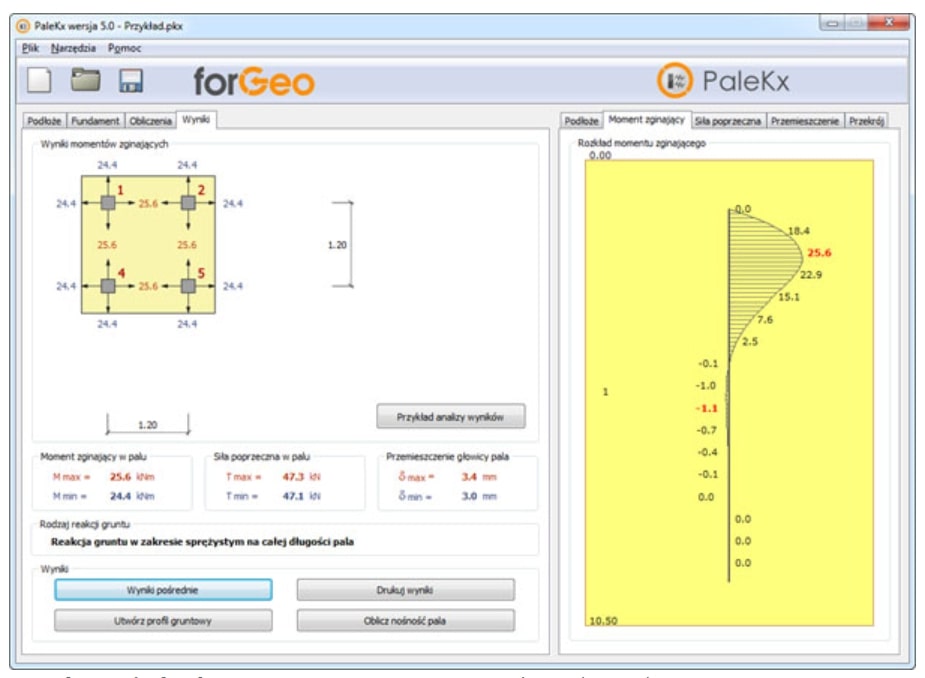Click the Oblicz nośność pala button
This screenshot has height=678, width=925.
[405, 621]
